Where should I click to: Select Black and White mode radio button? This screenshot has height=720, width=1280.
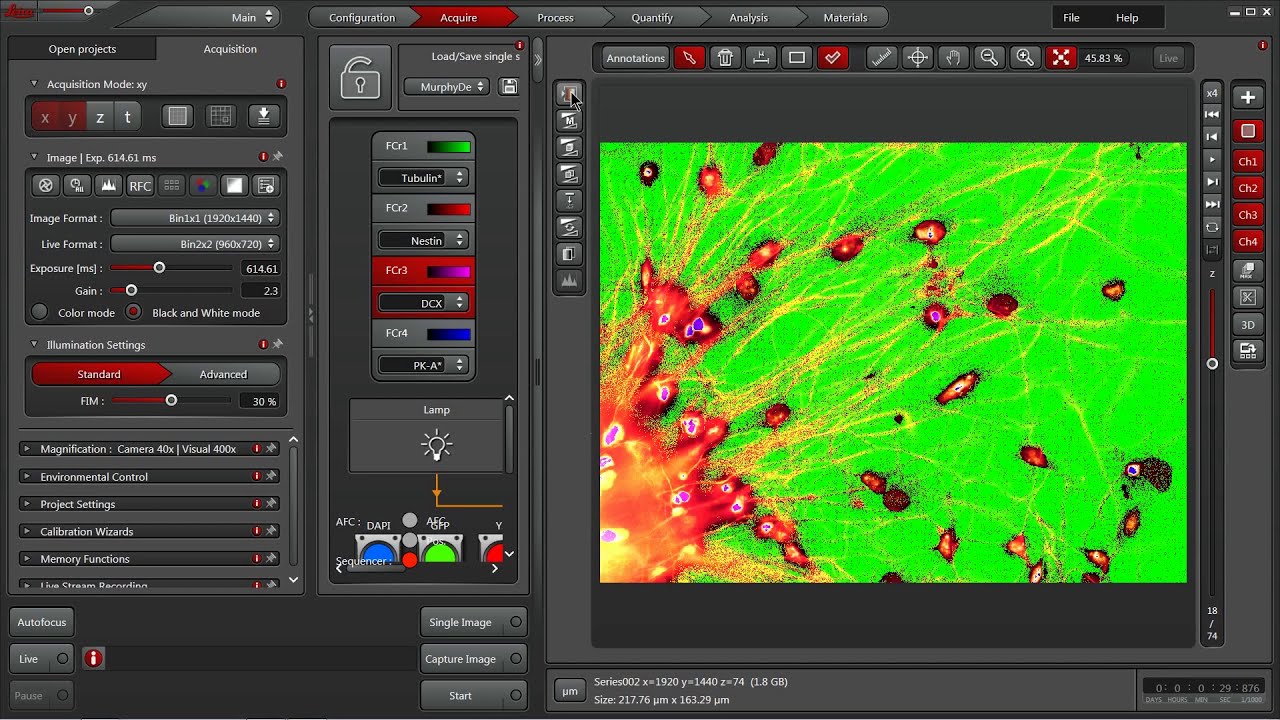pyautogui.click(x=133, y=312)
